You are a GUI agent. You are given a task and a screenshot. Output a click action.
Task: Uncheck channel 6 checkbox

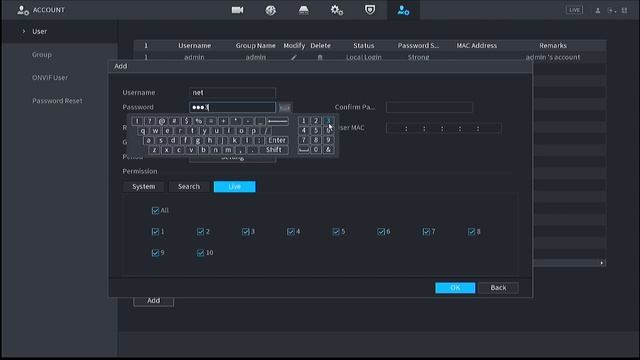(381, 232)
